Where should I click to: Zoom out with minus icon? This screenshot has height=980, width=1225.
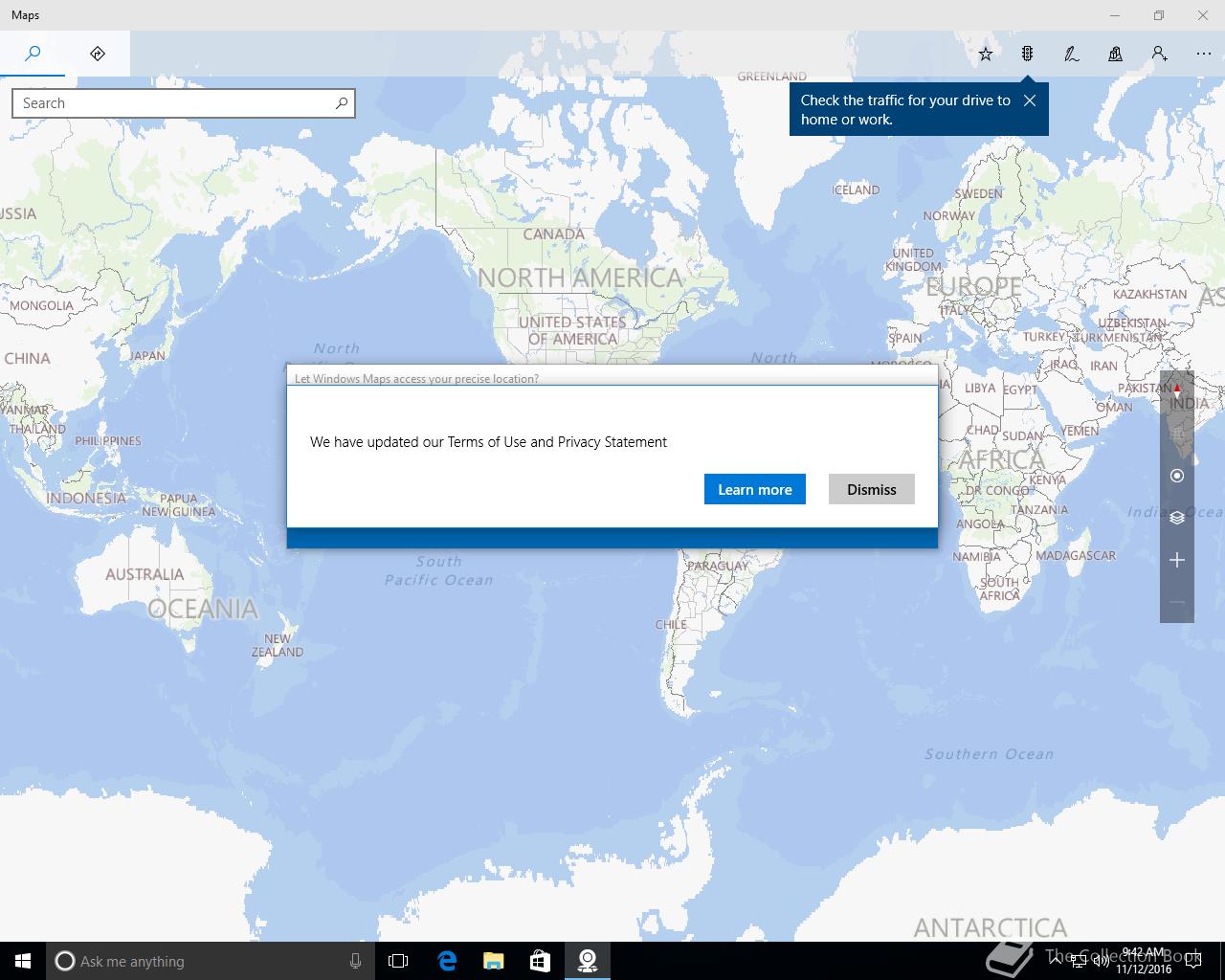[x=1177, y=602]
